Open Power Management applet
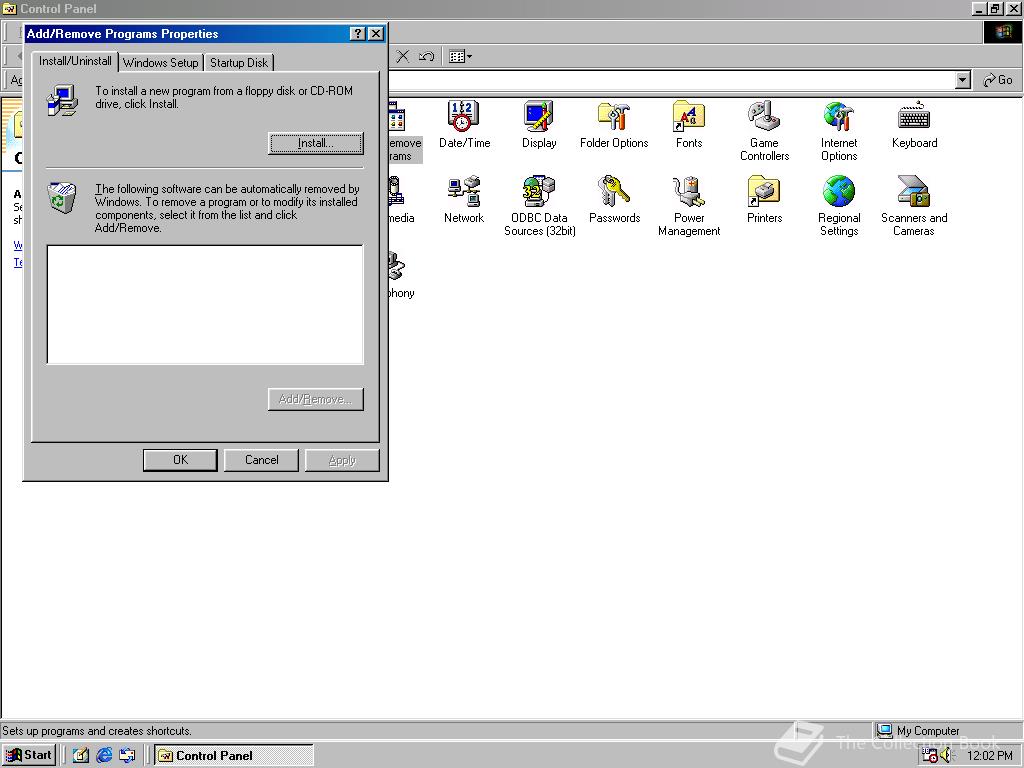The height and width of the screenshot is (768, 1024). tap(689, 192)
